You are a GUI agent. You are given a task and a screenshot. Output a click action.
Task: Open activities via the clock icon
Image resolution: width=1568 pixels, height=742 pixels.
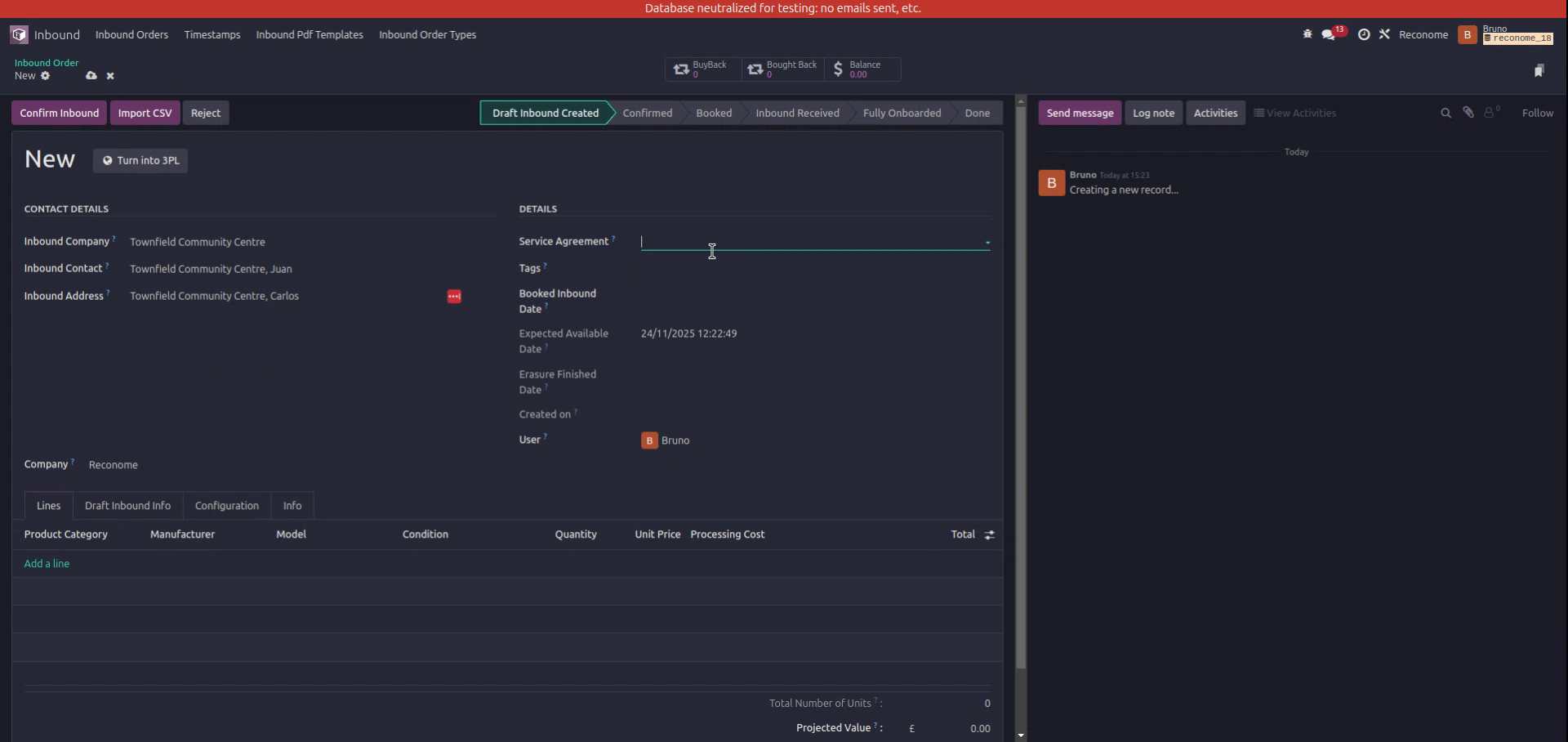pyautogui.click(x=1364, y=34)
